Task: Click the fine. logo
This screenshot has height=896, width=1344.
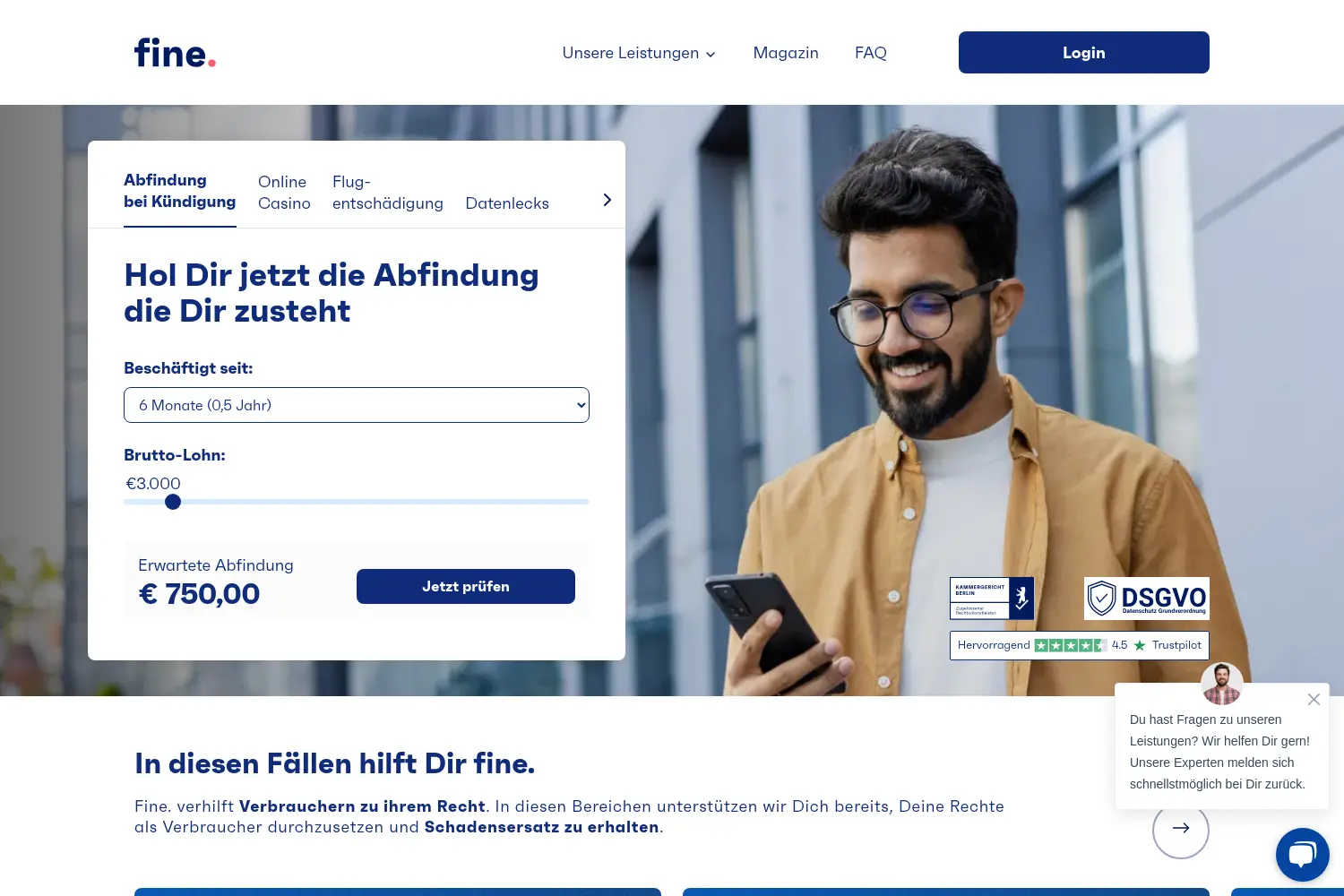Action: click(x=175, y=53)
